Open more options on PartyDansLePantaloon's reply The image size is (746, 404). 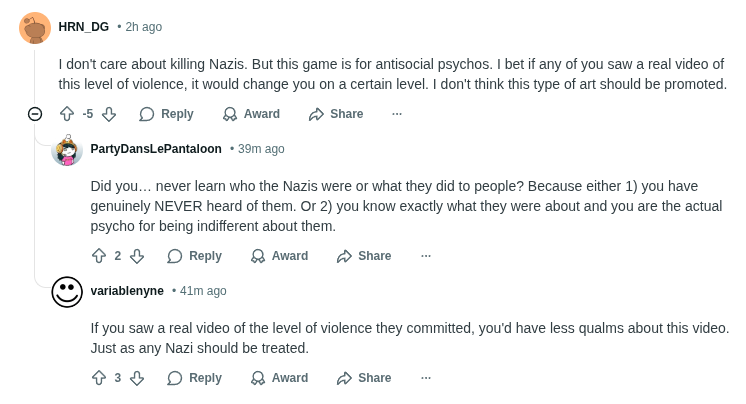pos(425,256)
